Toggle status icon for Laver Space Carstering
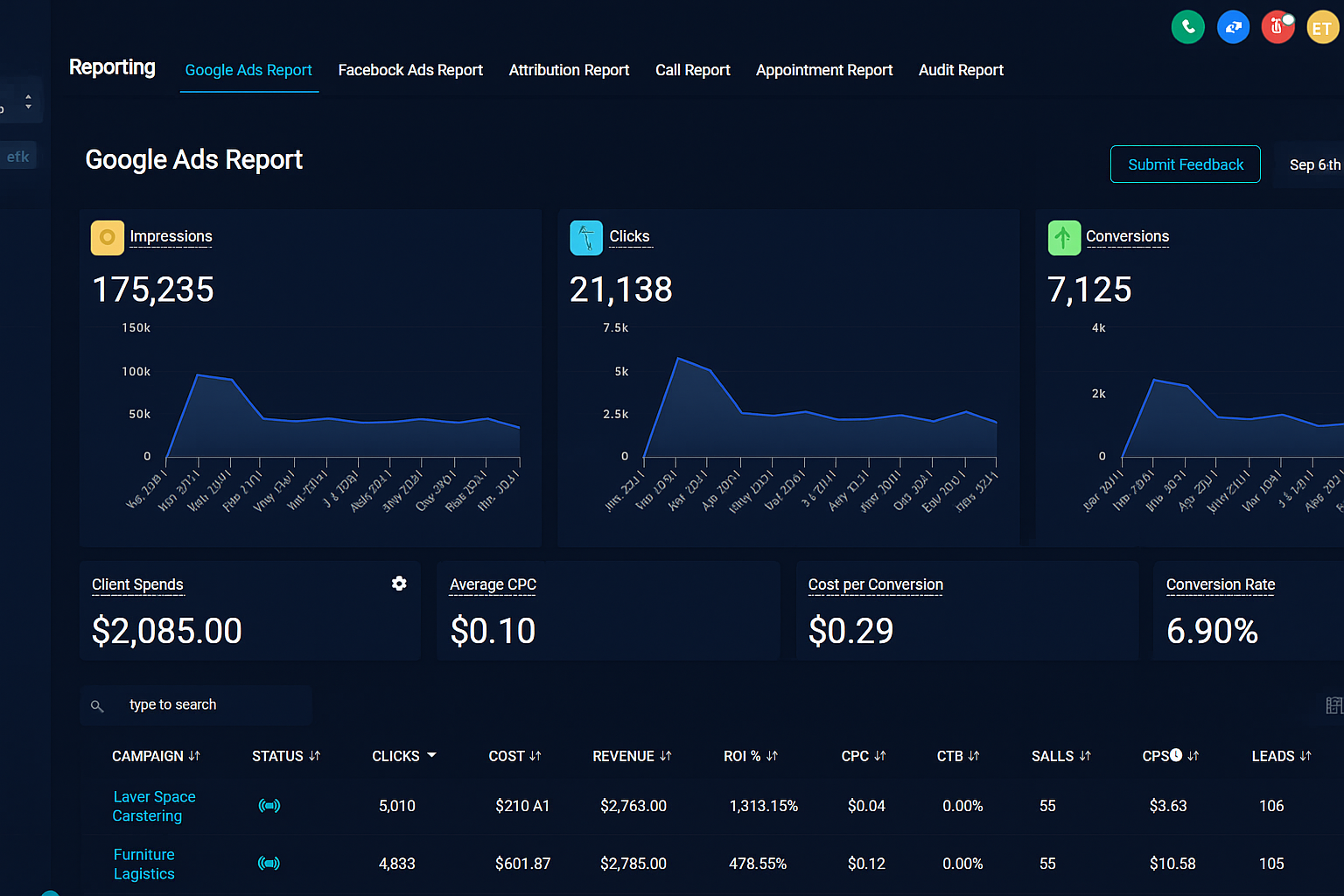The width and height of the screenshot is (1344, 896). tap(269, 806)
